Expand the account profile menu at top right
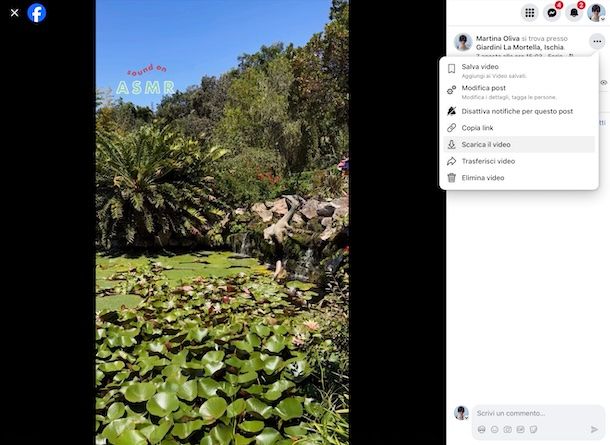Screen dimensions: 610x445 click(596, 13)
